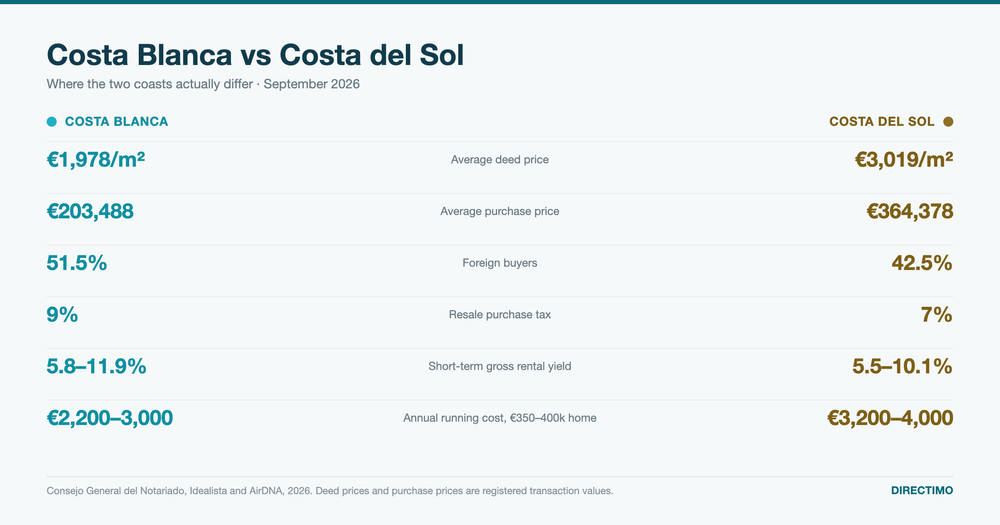Screen dimensions: 1000x525
Task: Click the title Costa Blanca vs Costa del Sol
Action: (x=255, y=55)
